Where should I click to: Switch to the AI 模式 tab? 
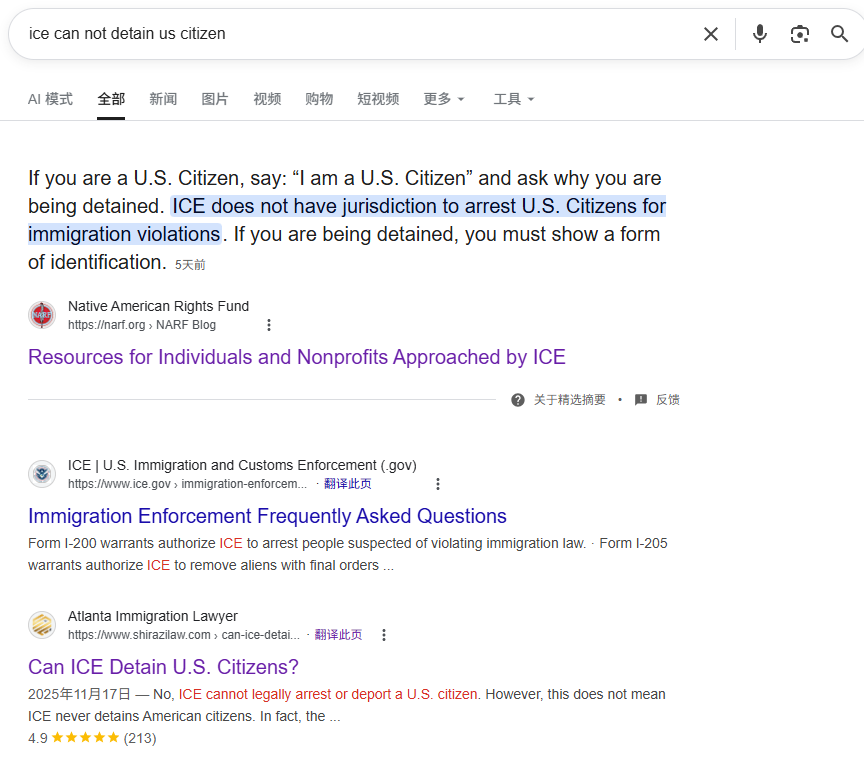tap(50, 99)
